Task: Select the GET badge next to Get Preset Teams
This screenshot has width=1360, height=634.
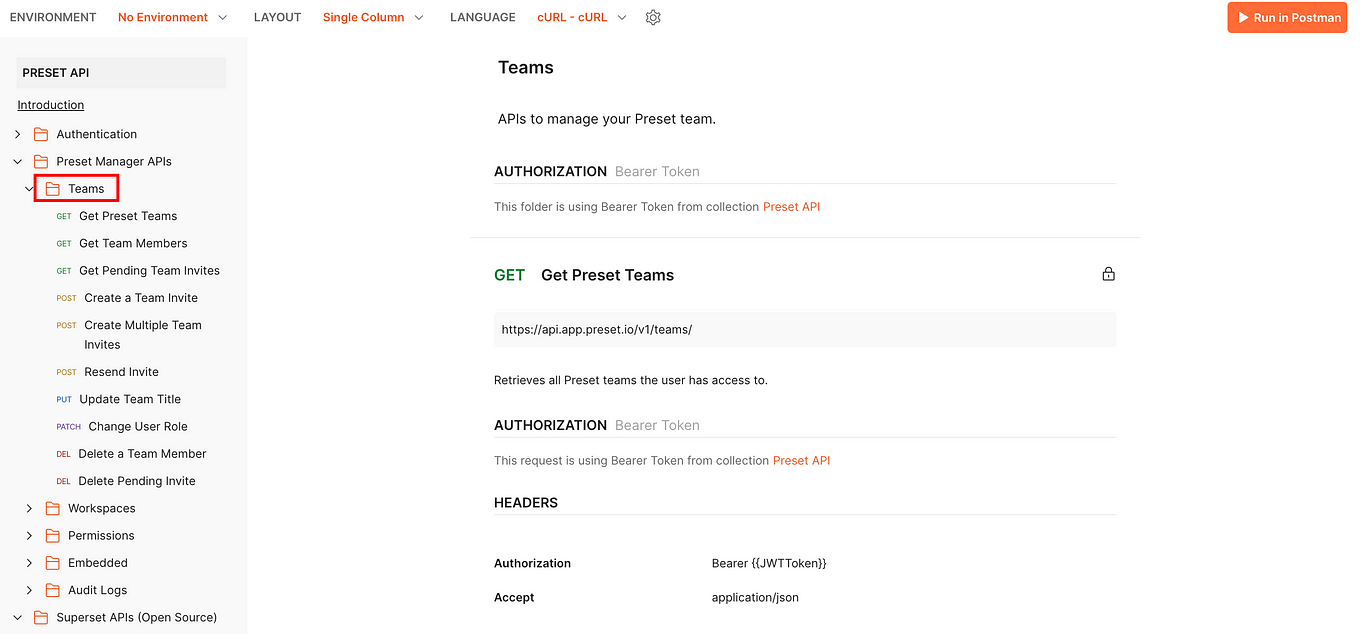Action: click(510, 274)
